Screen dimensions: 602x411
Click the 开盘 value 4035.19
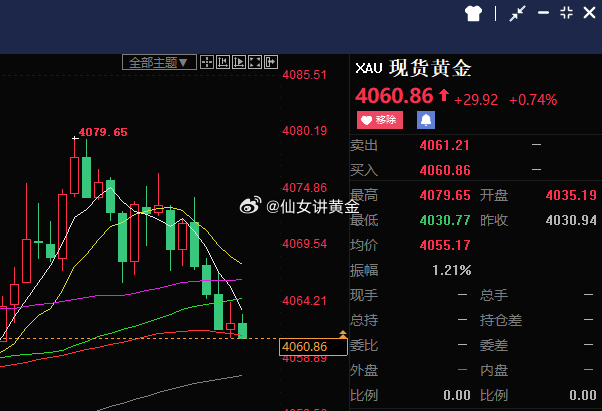571,195
